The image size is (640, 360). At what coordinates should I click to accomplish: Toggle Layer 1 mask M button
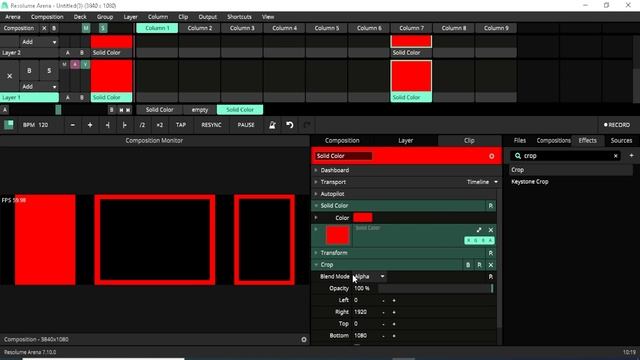click(64, 64)
